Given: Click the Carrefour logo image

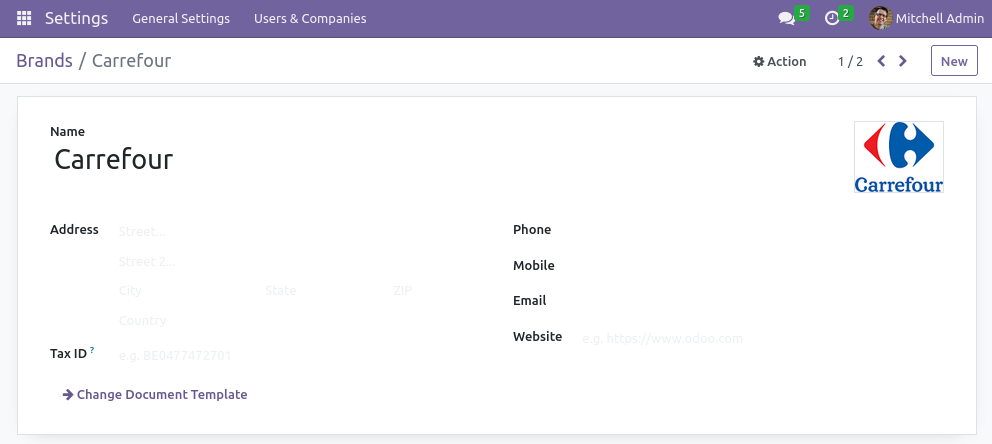Looking at the screenshot, I should tap(898, 157).
